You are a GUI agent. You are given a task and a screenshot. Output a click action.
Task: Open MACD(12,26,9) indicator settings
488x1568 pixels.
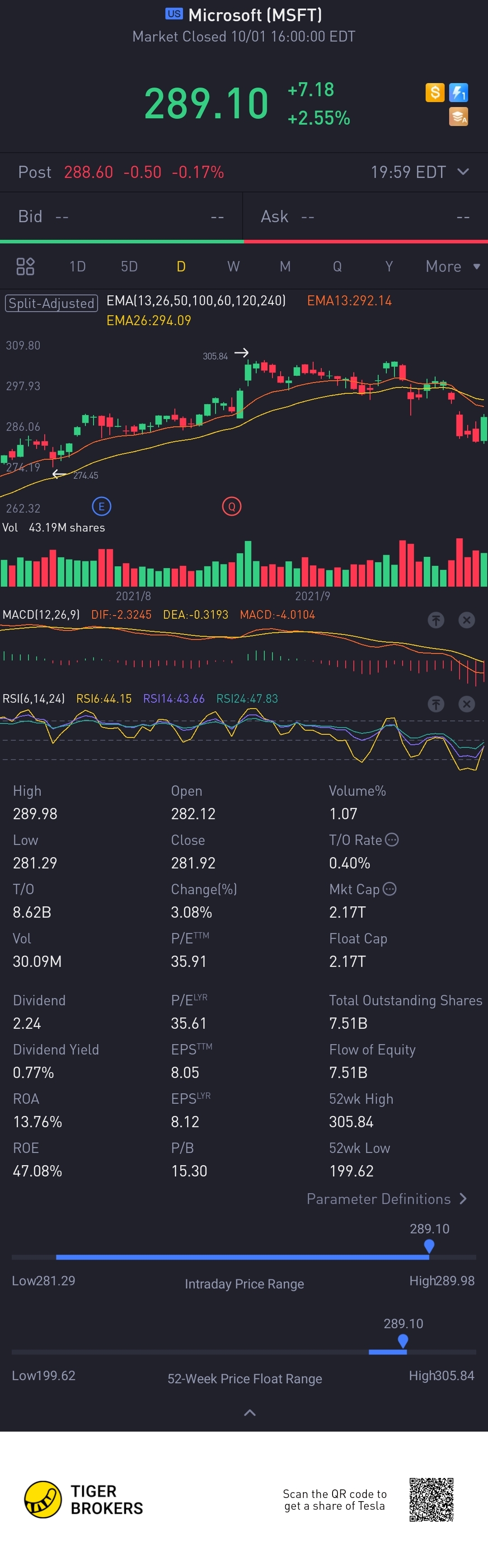41,614
